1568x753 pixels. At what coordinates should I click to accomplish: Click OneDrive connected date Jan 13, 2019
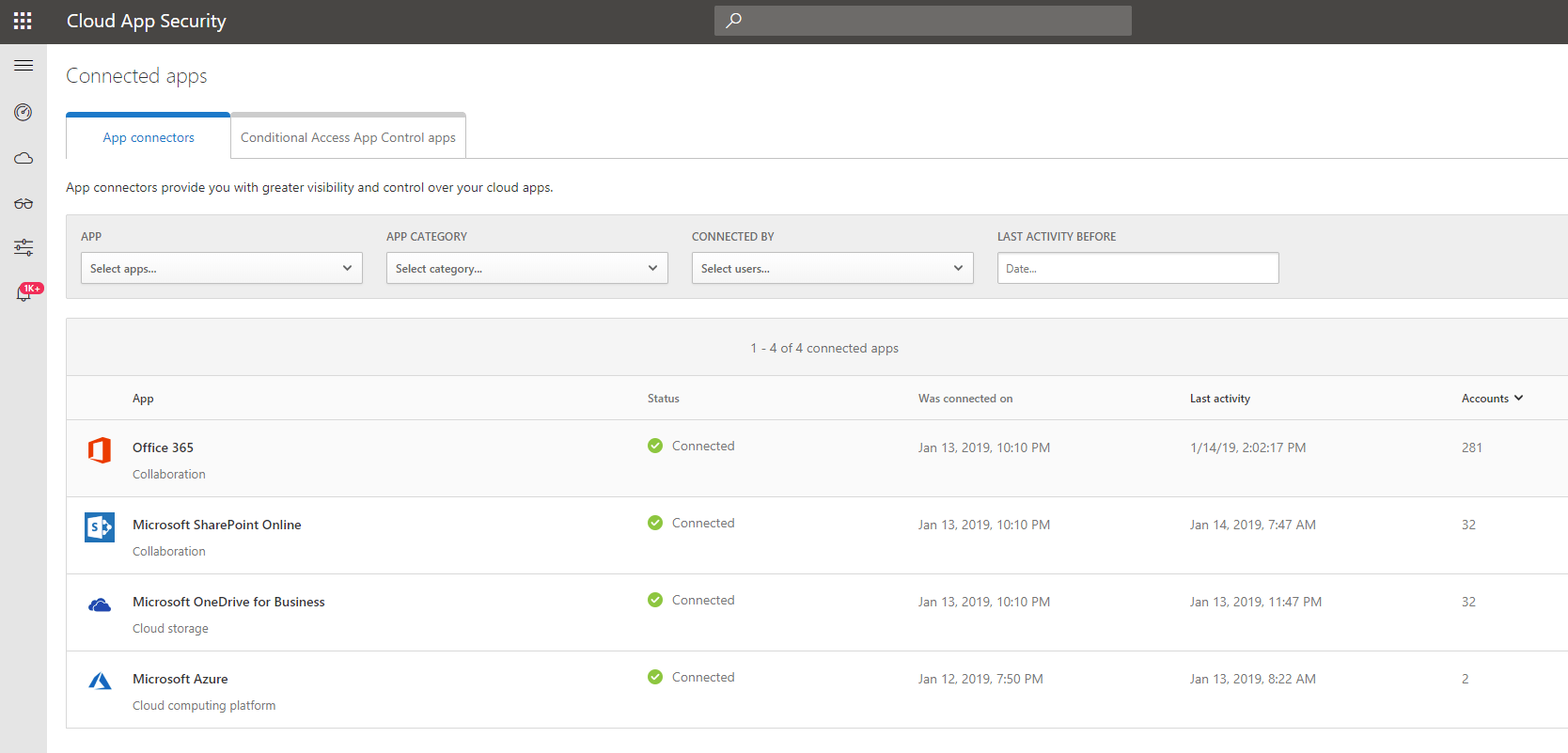[x=984, y=602]
